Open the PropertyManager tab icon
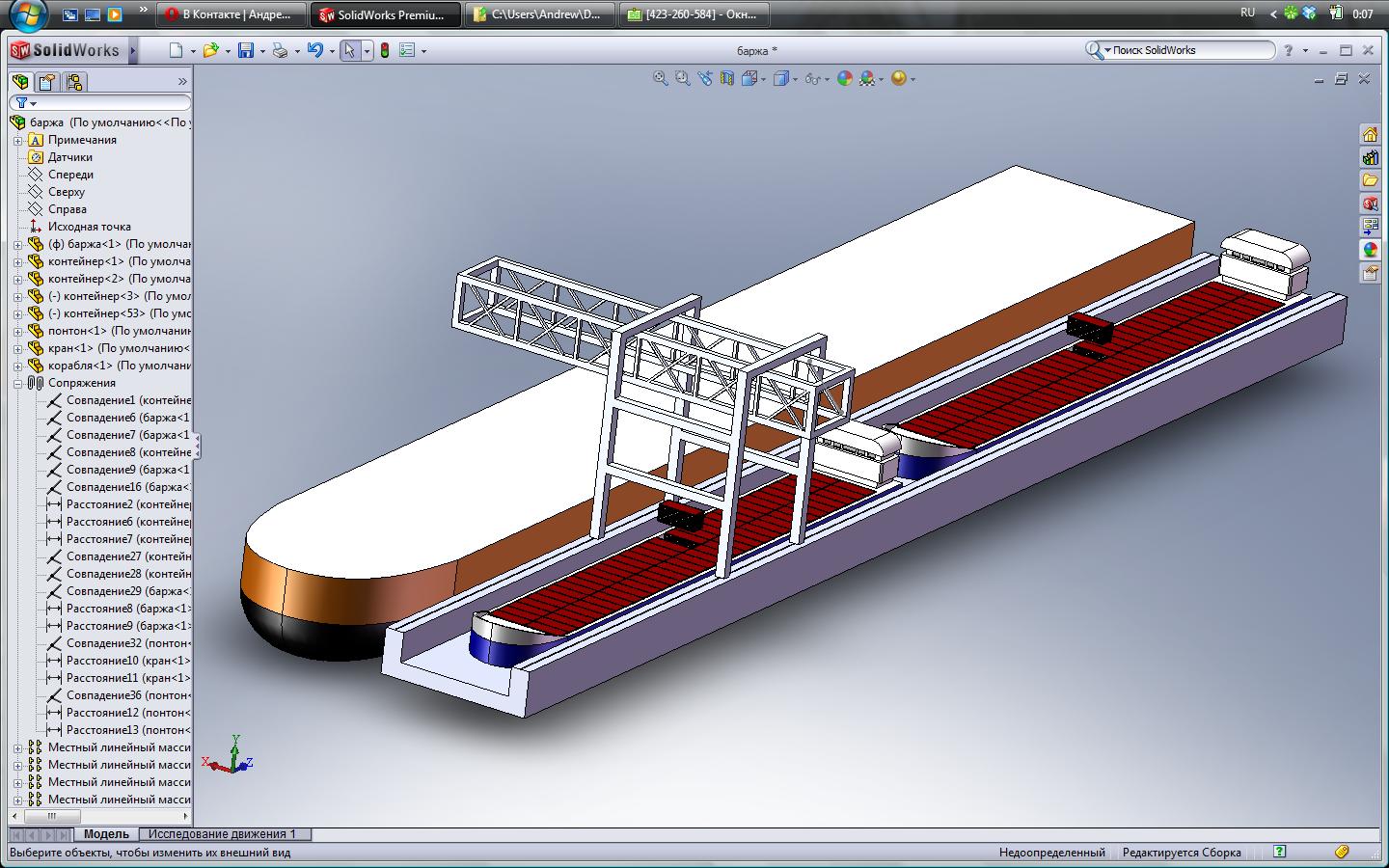Screen dimensions: 1389x868 pyautogui.click(x=47, y=82)
